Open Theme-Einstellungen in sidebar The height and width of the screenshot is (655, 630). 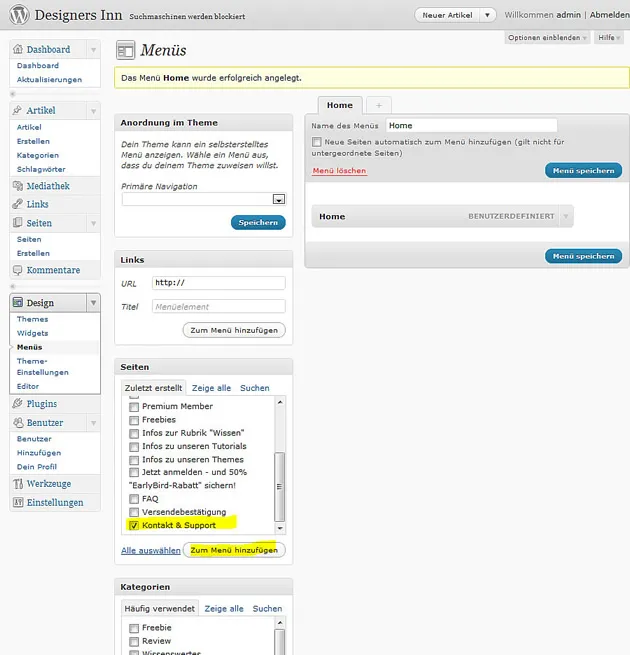pyautogui.click(x=43, y=366)
